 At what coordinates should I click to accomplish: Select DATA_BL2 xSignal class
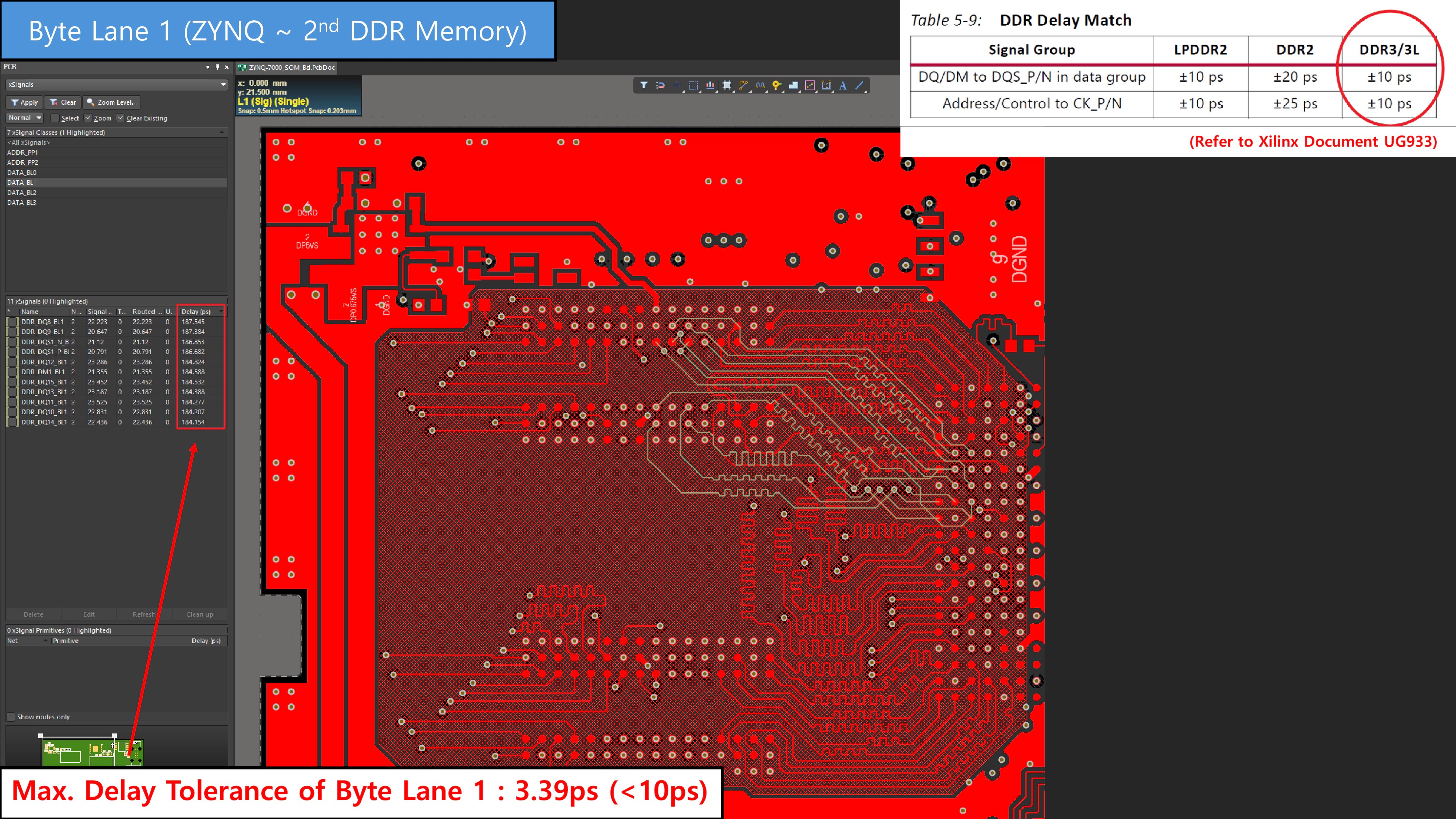(x=116, y=193)
